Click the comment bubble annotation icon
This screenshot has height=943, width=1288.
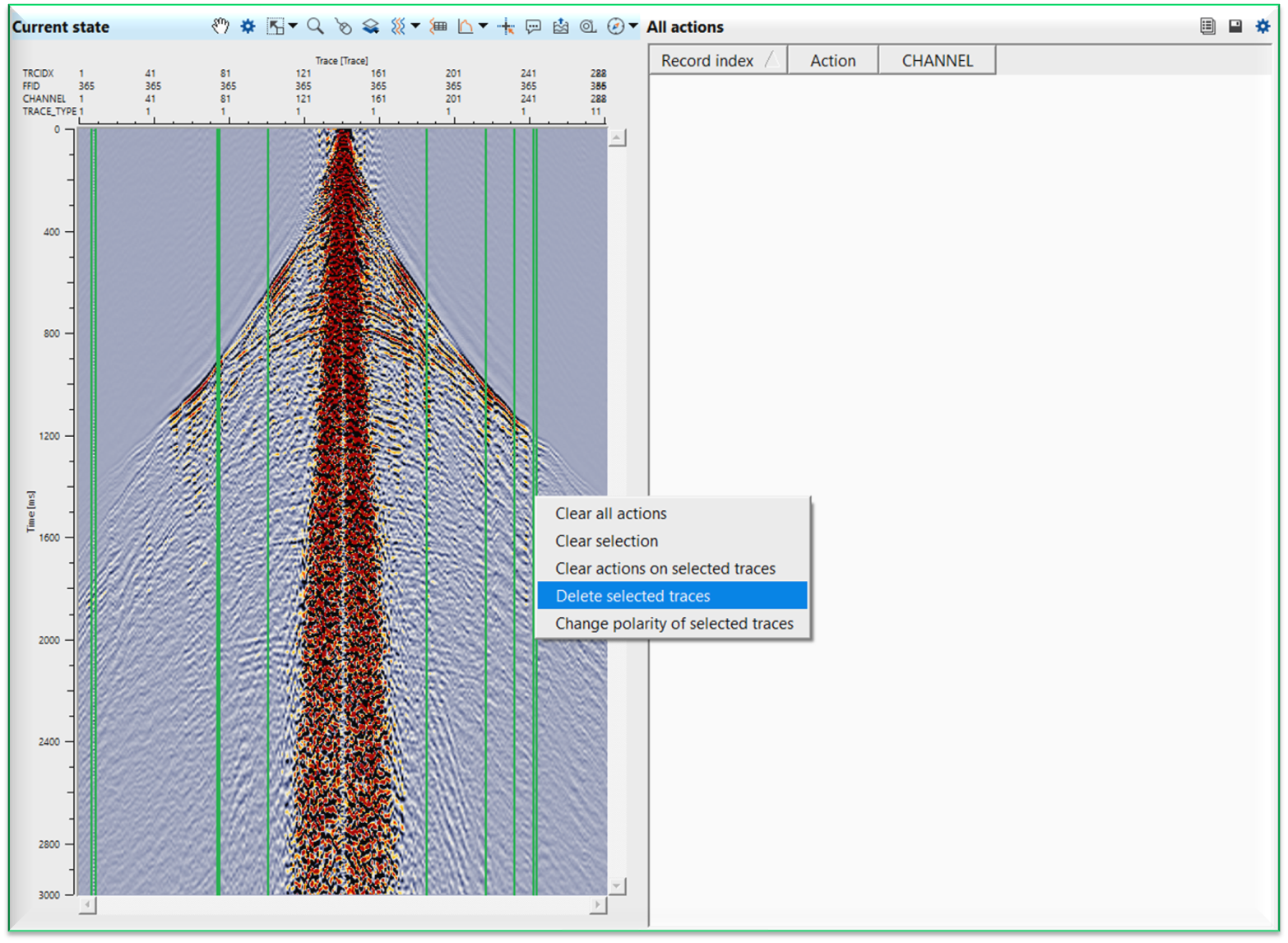pos(533,26)
